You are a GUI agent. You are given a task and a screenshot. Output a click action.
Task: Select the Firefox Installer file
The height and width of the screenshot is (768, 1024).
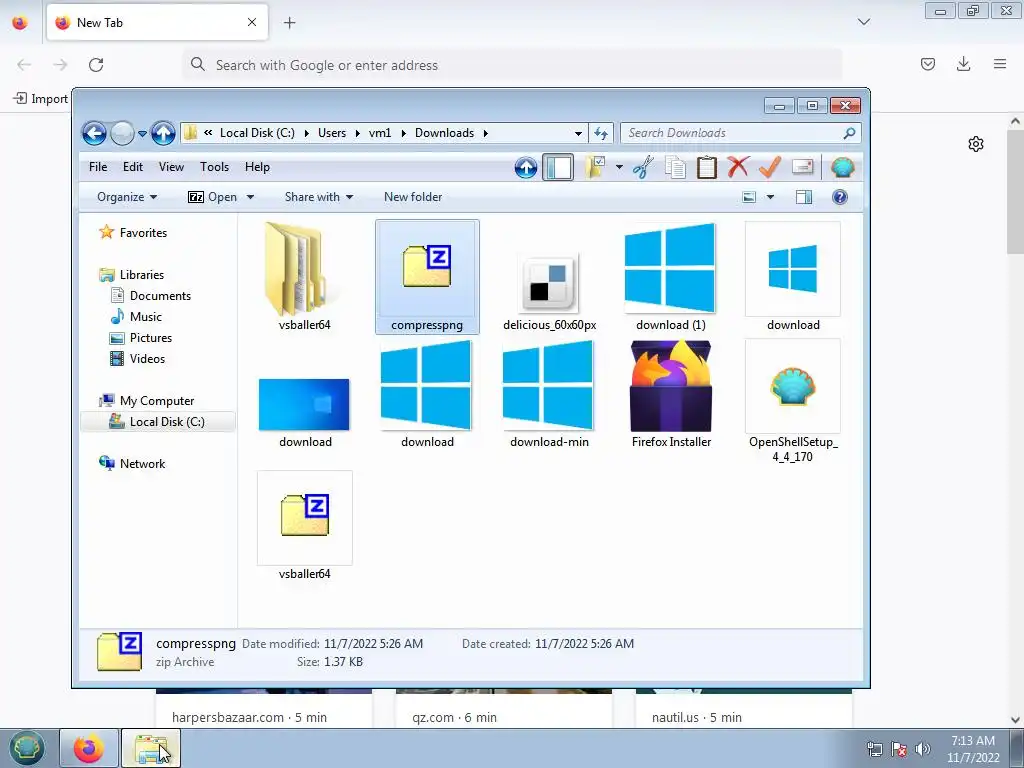[671, 394]
